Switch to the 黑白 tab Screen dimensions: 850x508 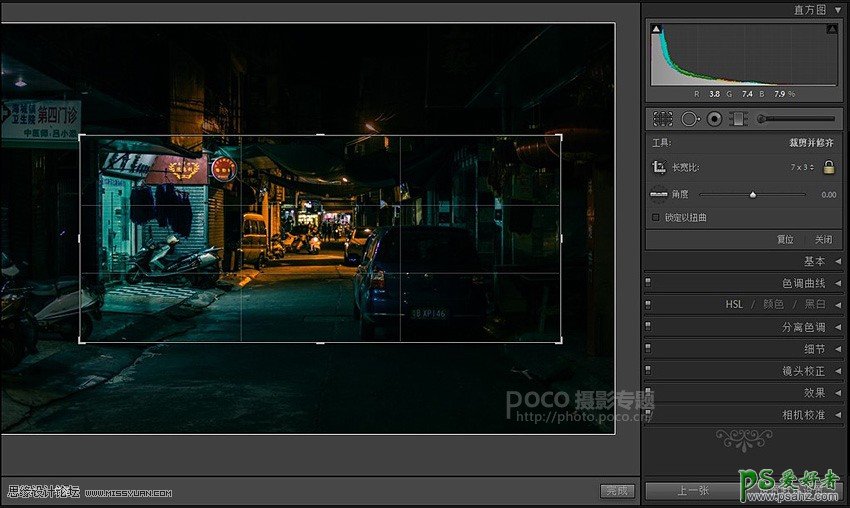pos(815,304)
